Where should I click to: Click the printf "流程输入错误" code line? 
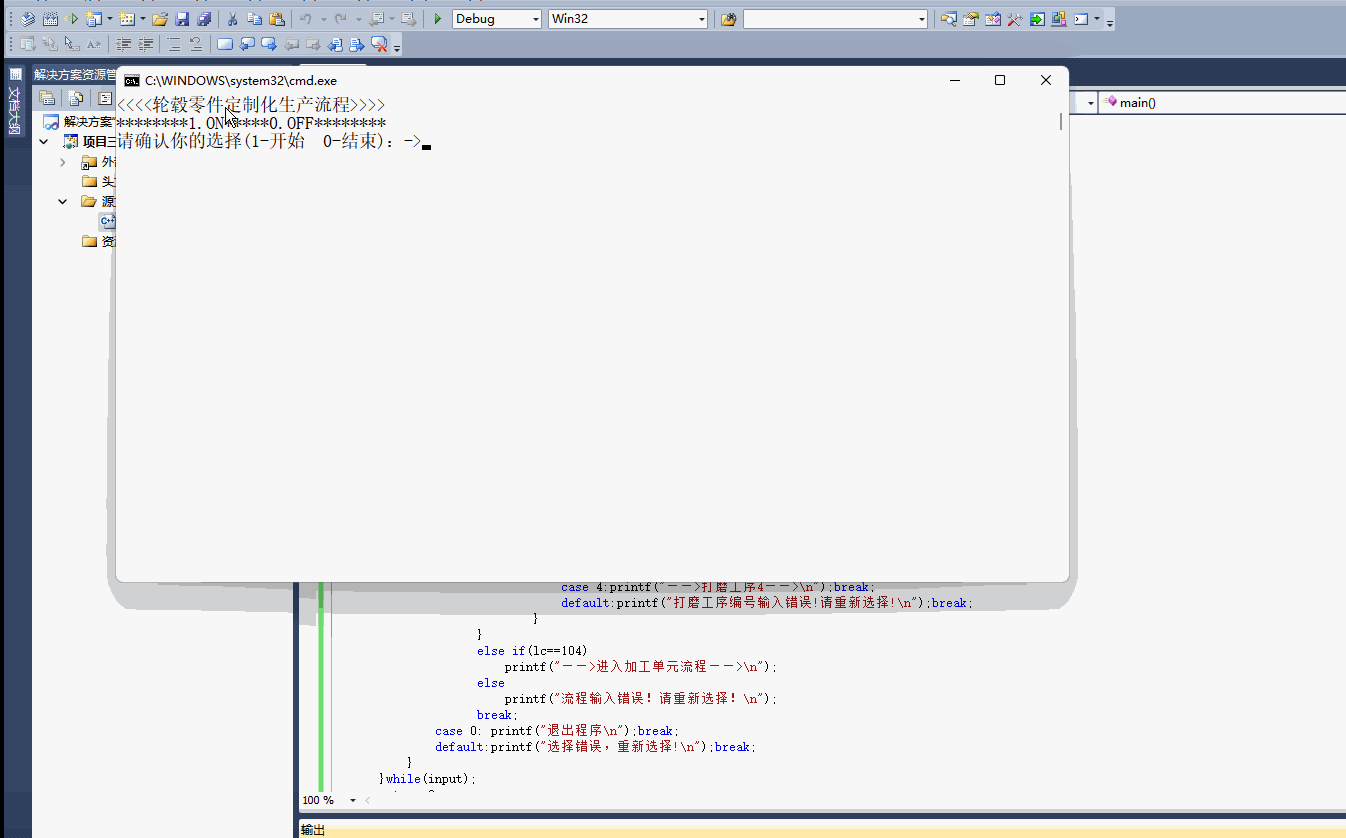(x=641, y=699)
